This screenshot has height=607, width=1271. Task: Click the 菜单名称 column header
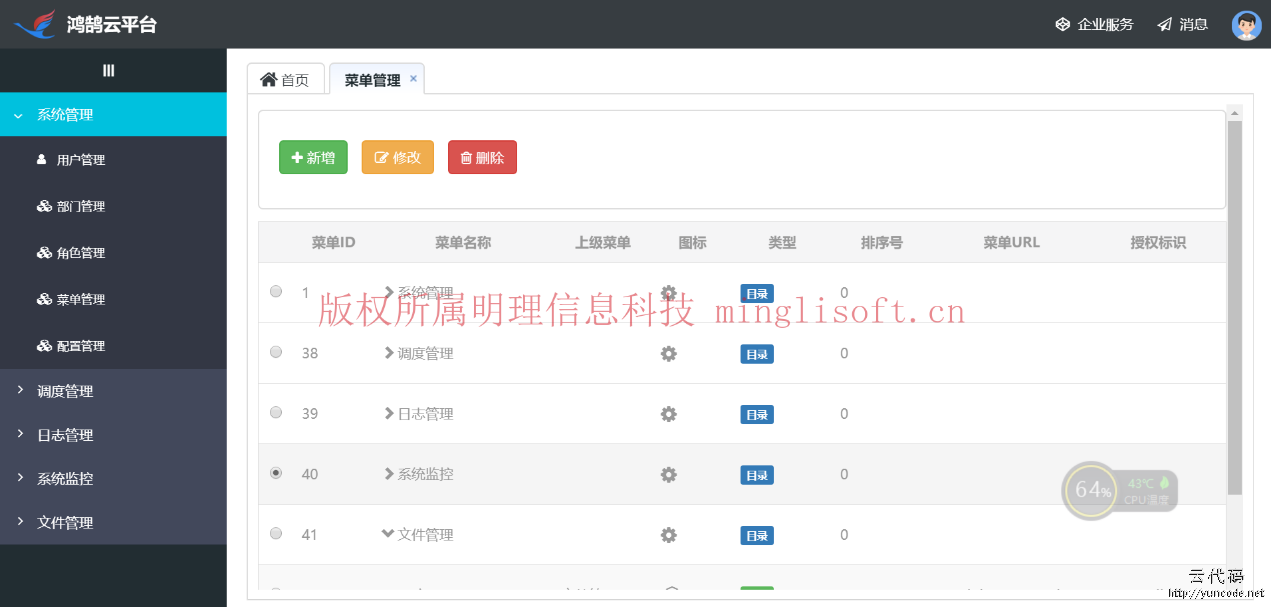463,242
